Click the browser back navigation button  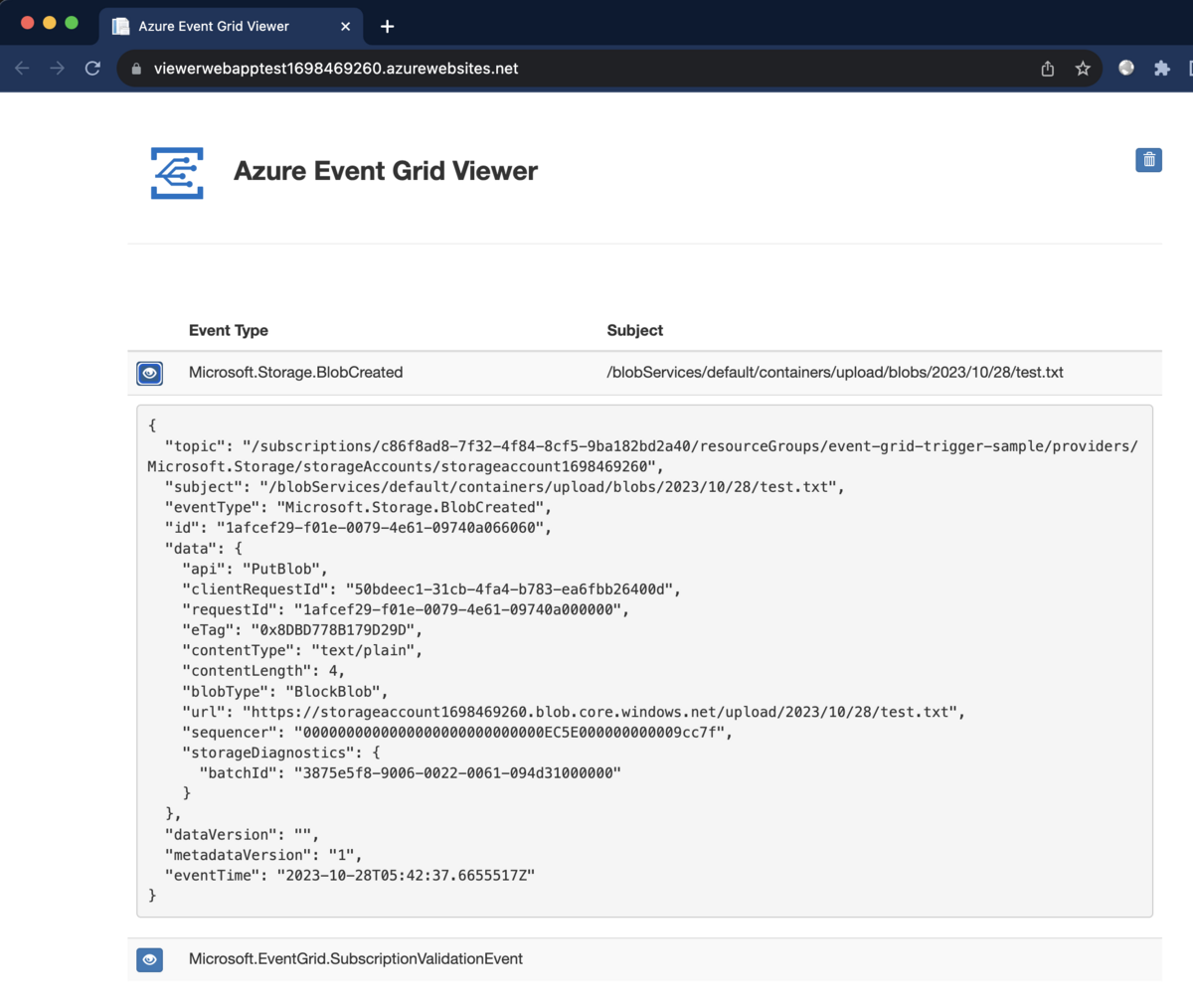[x=22, y=69]
